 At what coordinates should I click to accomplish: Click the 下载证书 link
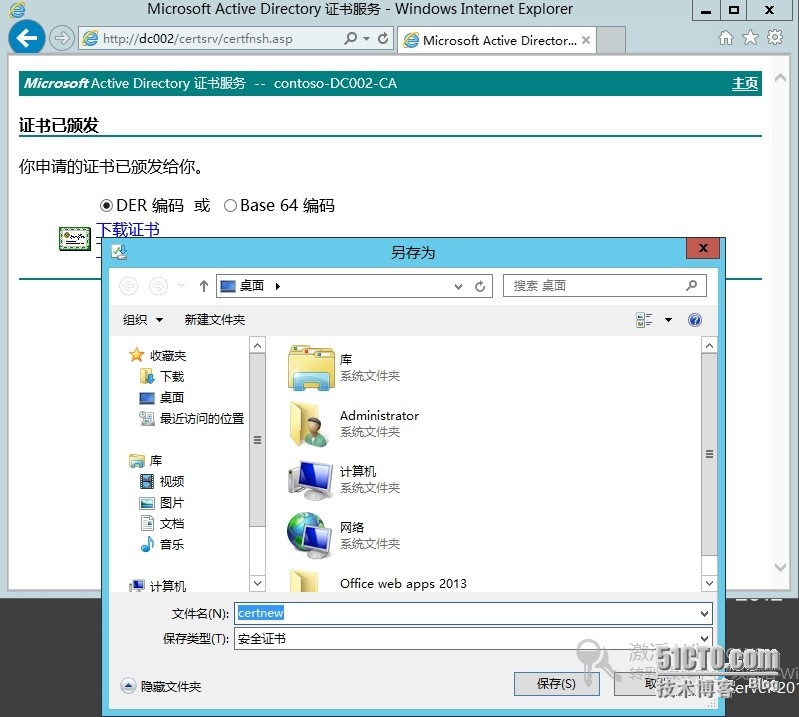click(x=128, y=229)
